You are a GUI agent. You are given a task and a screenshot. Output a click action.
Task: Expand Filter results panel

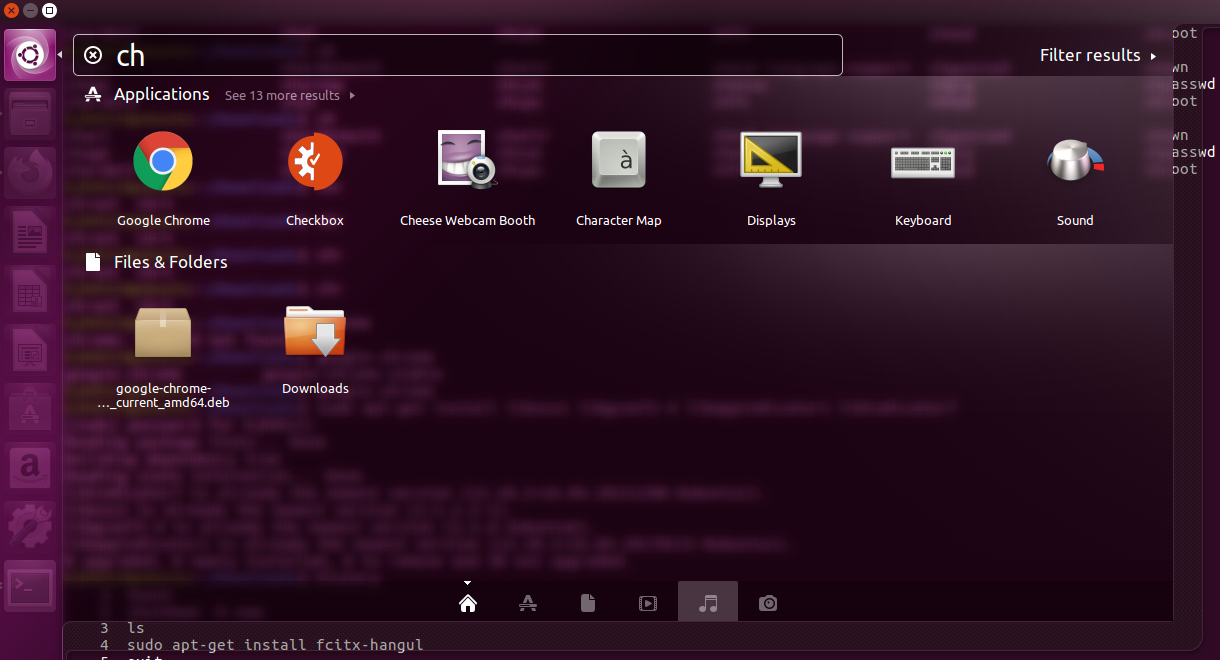(x=1098, y=55)
